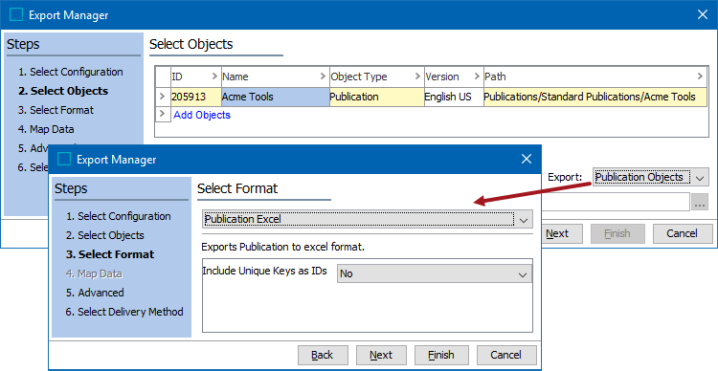Screen dimensions: 718x371
Task: Close the front Export Manager dialog
Action: 526,159
